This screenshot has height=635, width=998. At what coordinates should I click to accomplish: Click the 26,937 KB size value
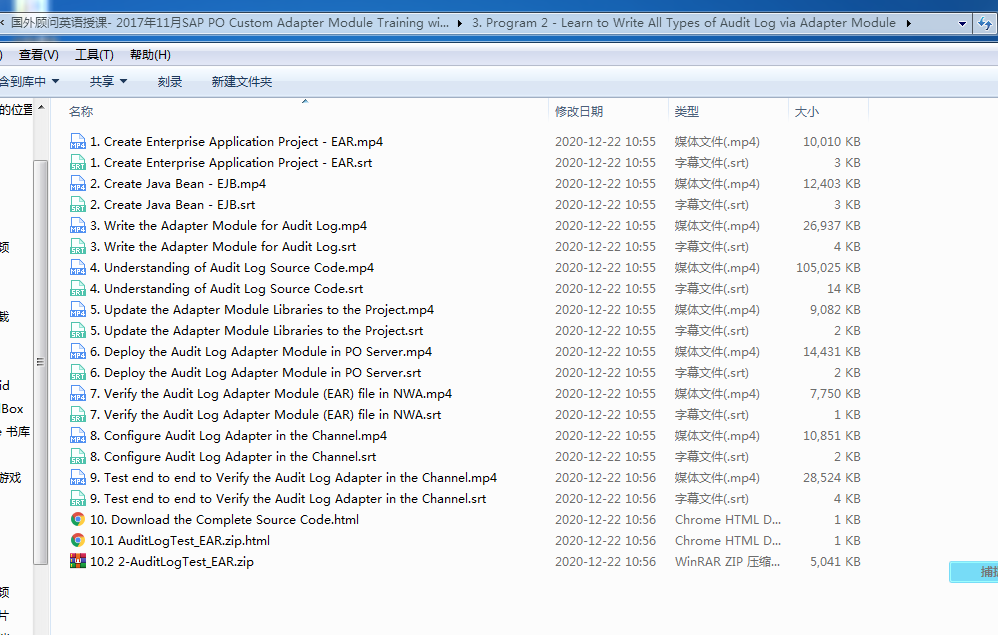point(831,225)
